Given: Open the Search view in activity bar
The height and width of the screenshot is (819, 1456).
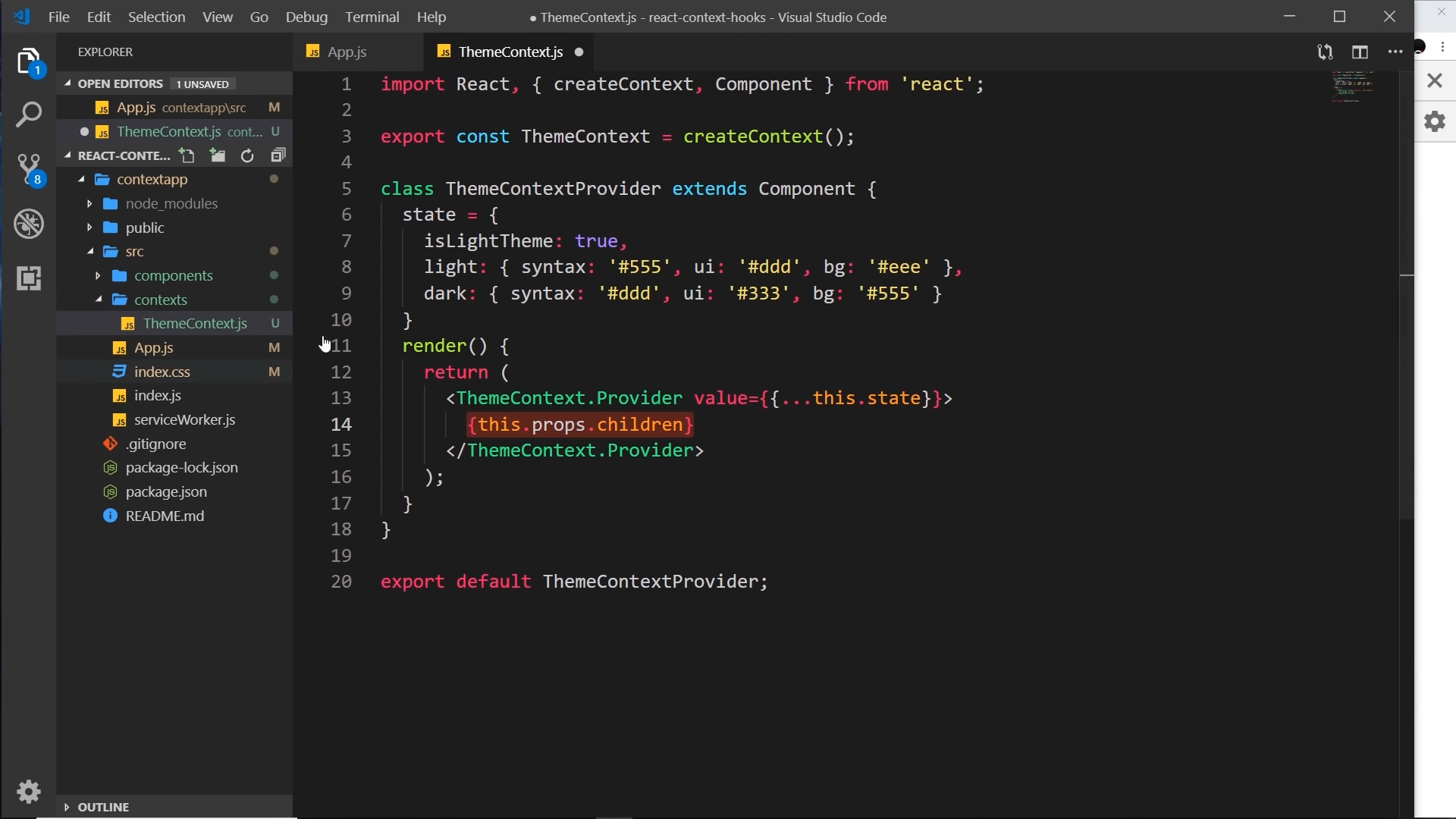Looking at the screenshot, I should pos(29,115).
